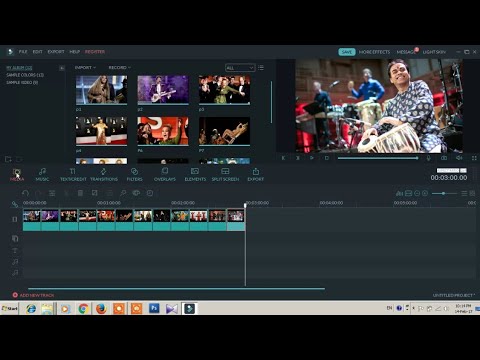480x360 pixels.
Task: Click the Undo arrow above the timeline
Action: click(x=25, y=193)
